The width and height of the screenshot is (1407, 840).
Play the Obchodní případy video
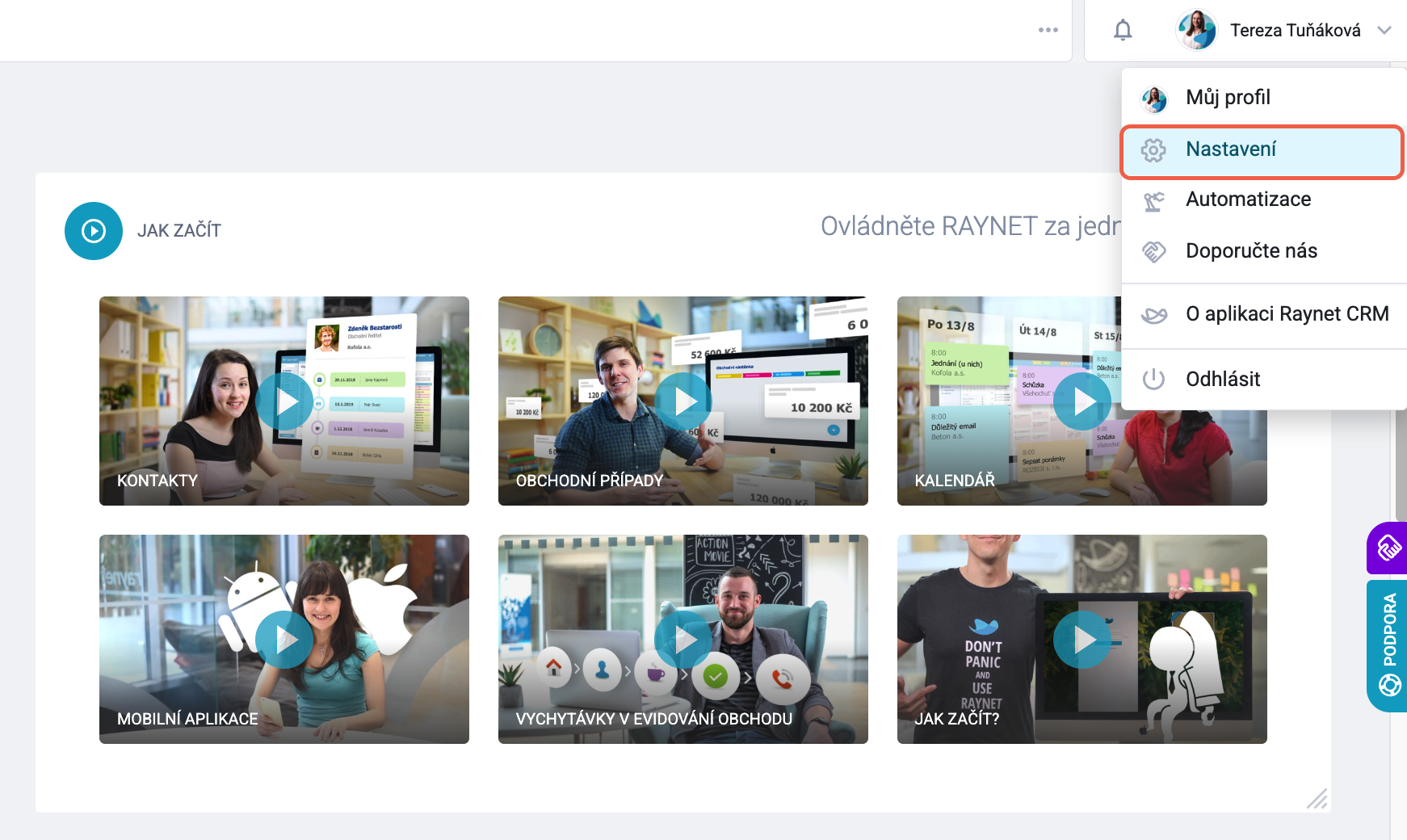coord(683,401)
